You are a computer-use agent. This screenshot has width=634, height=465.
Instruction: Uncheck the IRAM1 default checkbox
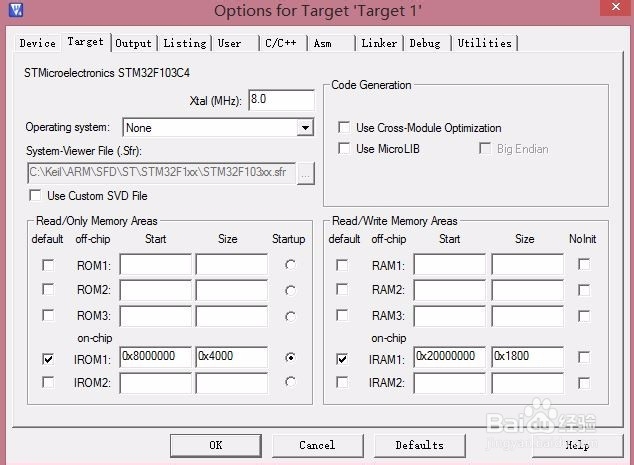[342, 359]
